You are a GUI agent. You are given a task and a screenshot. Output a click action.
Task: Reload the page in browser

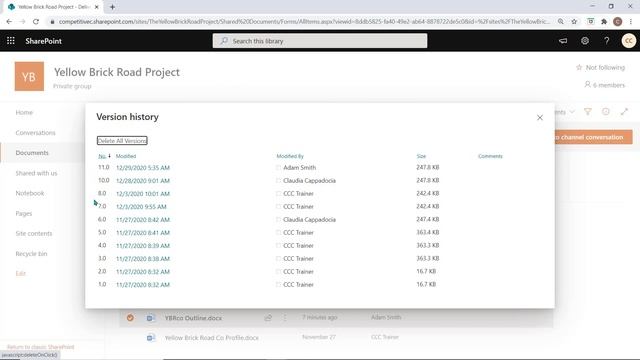(x=36, y=22)
